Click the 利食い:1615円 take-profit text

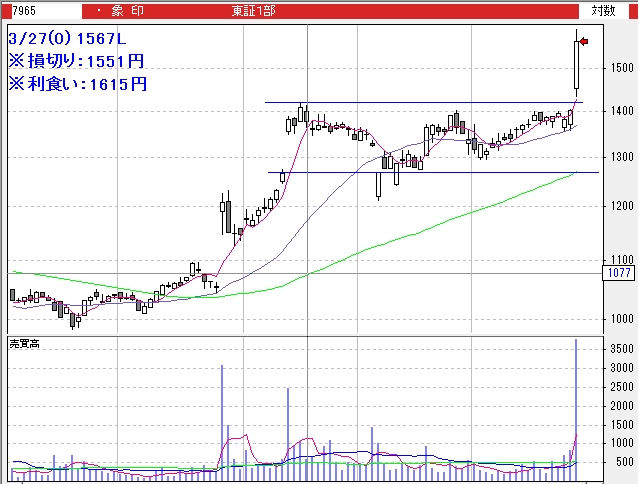[x=77, y=84]
